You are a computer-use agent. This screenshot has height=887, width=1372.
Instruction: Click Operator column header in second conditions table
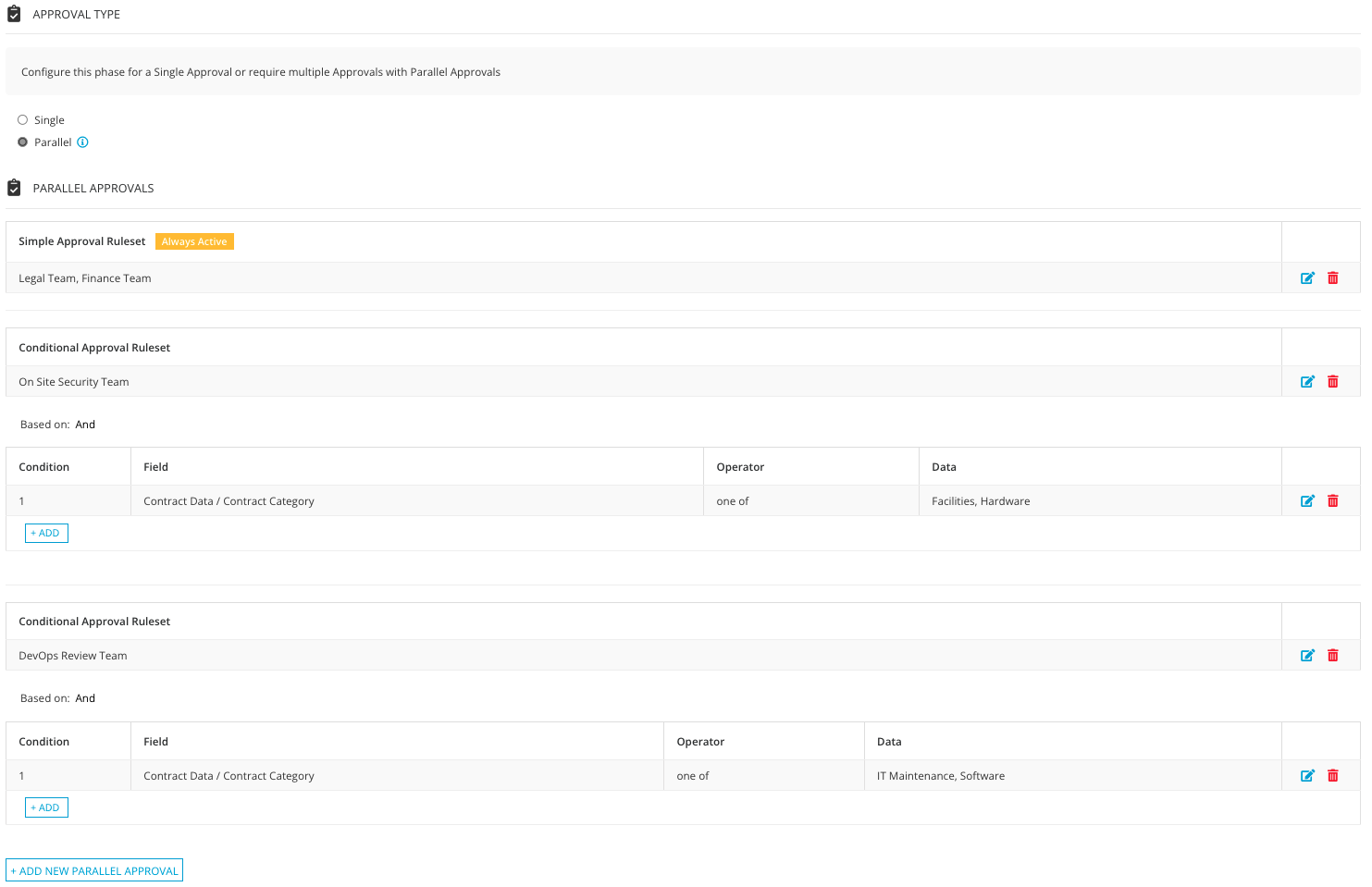(700, 741)
